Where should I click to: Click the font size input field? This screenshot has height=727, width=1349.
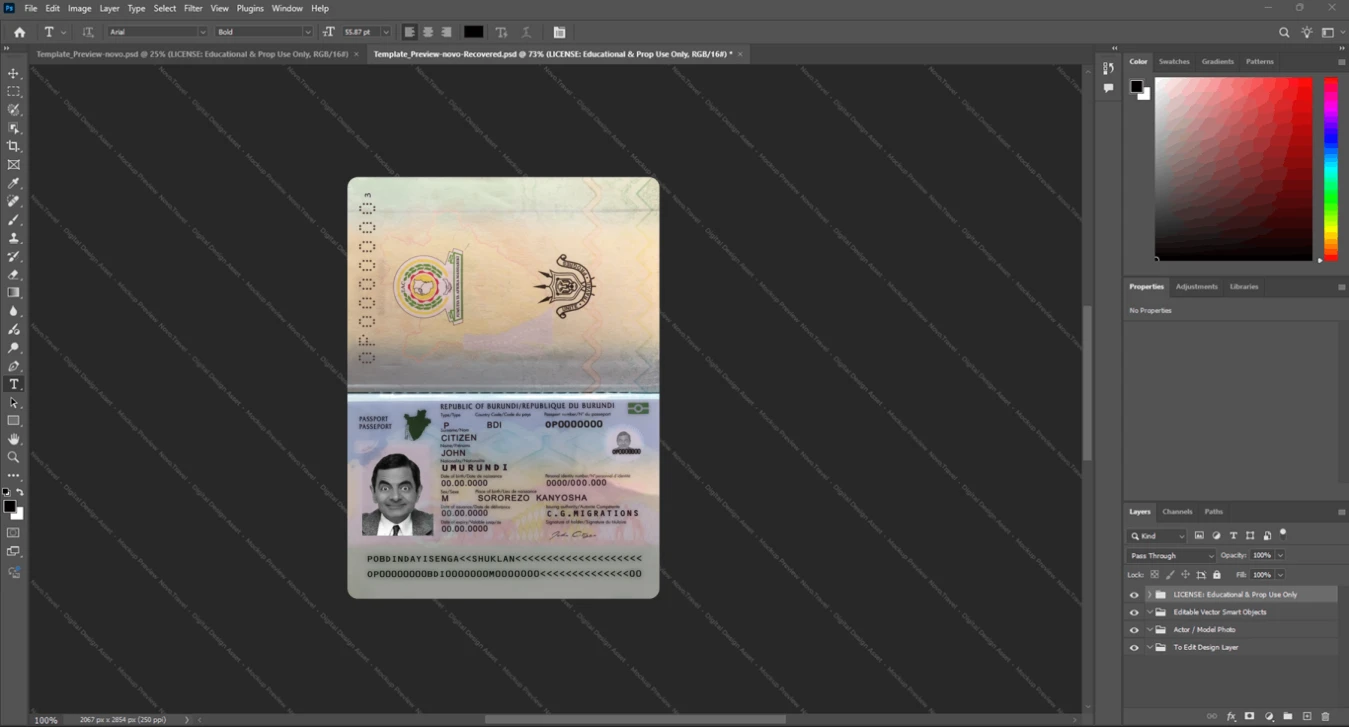click(360, 32)
